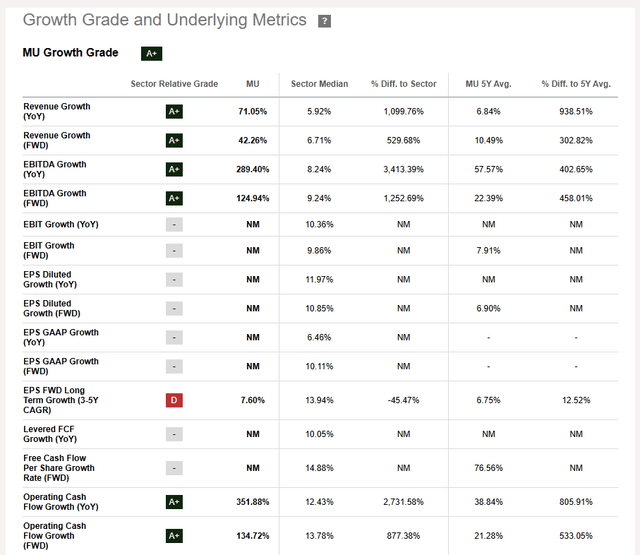Click the Sector Relative Grade column header
The width and height of the screenshot is (640, 555).
pyautogui.click(x=174, y=84)
